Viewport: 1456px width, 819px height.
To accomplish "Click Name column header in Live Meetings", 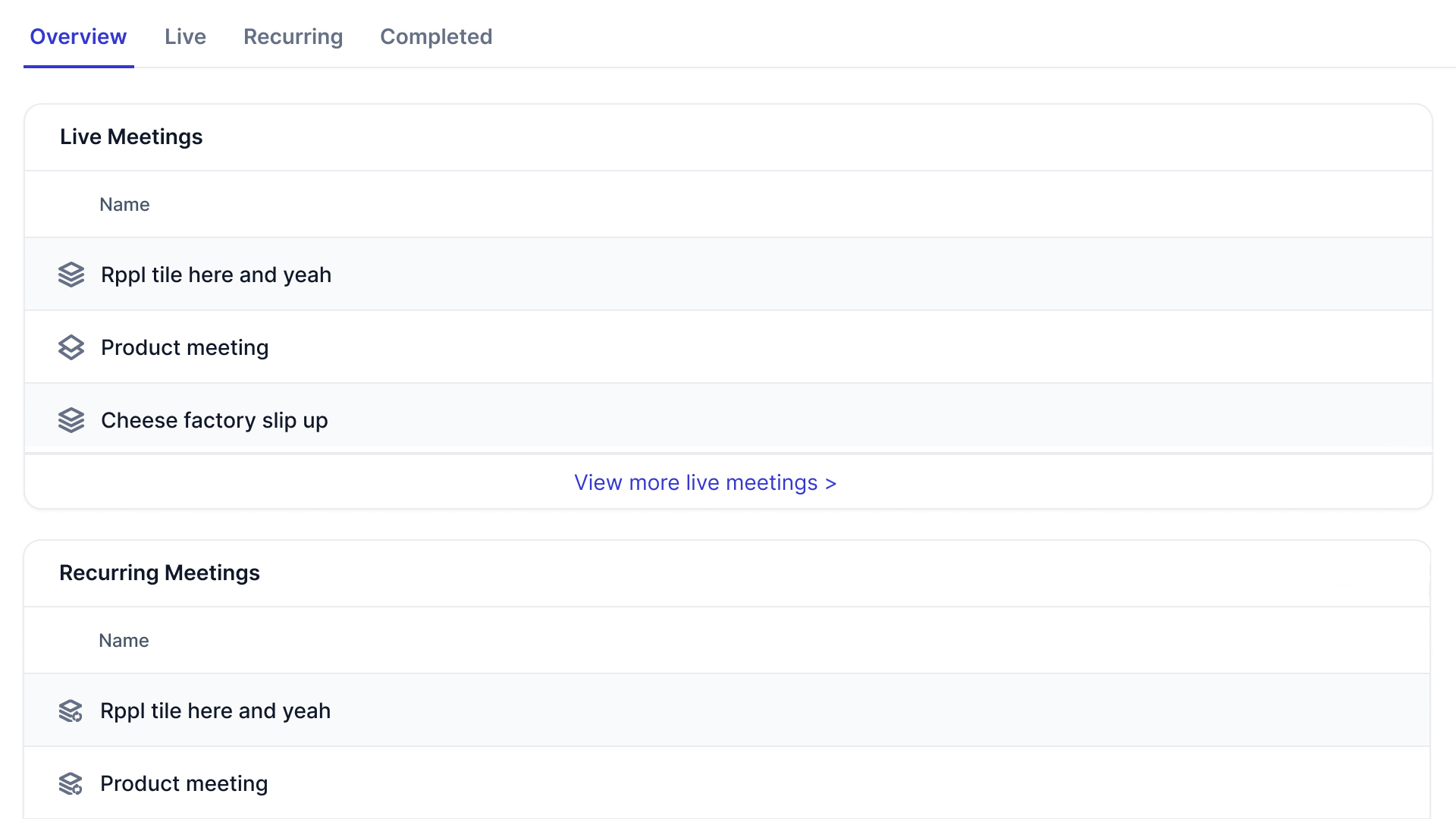I will [124, 205].
